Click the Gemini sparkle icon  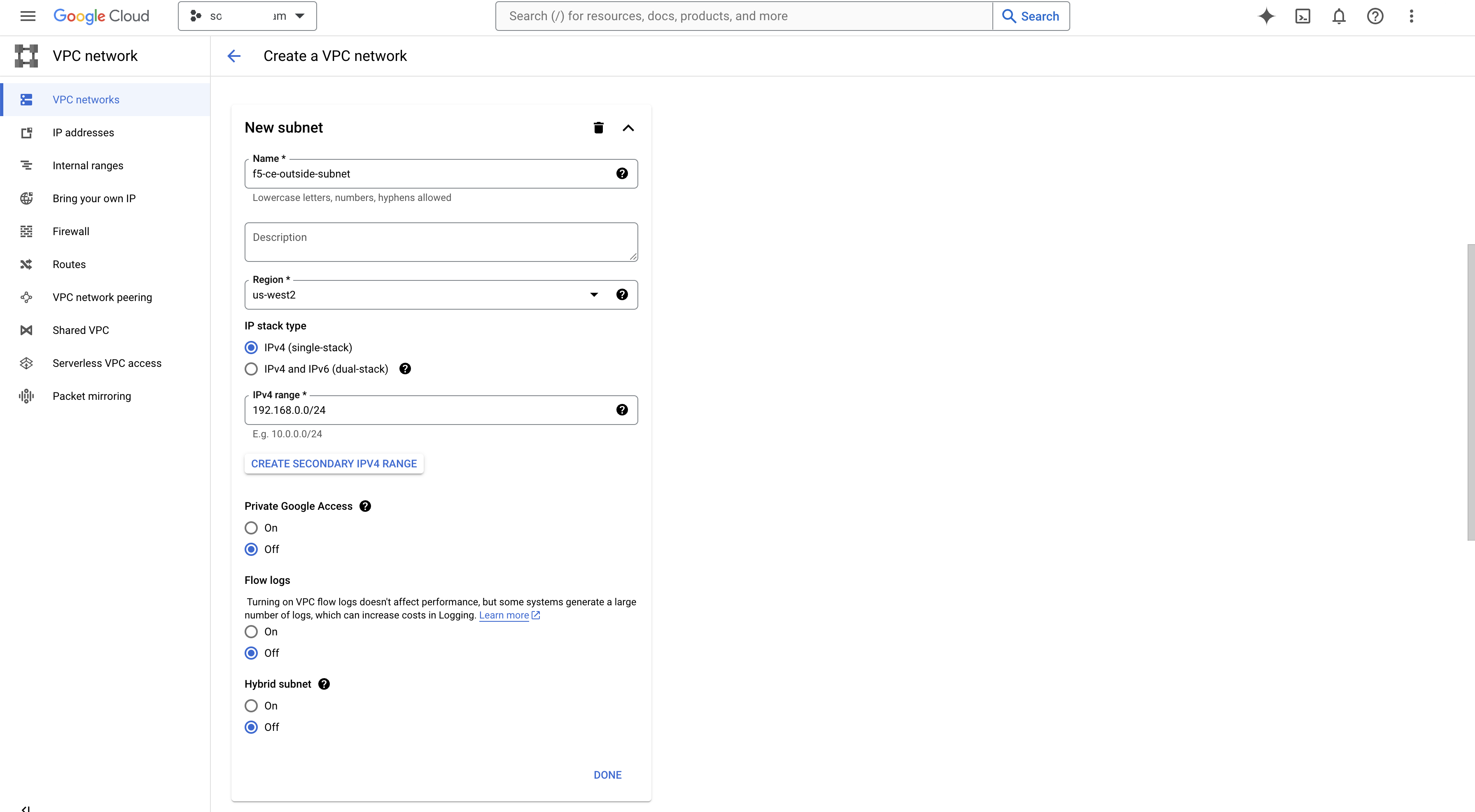click(1267, 16)
